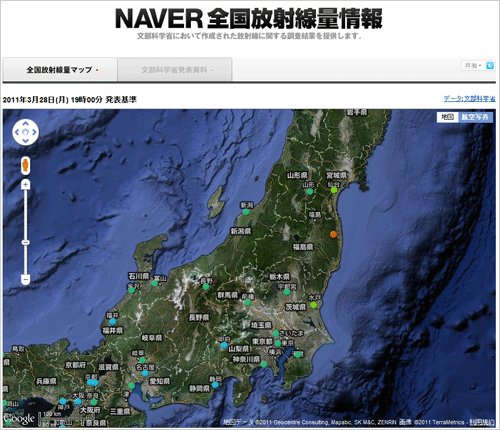This screenshot has height=430, width=500.
Task: Click the 千葉 green radiation marker
Action: (298, 355)
